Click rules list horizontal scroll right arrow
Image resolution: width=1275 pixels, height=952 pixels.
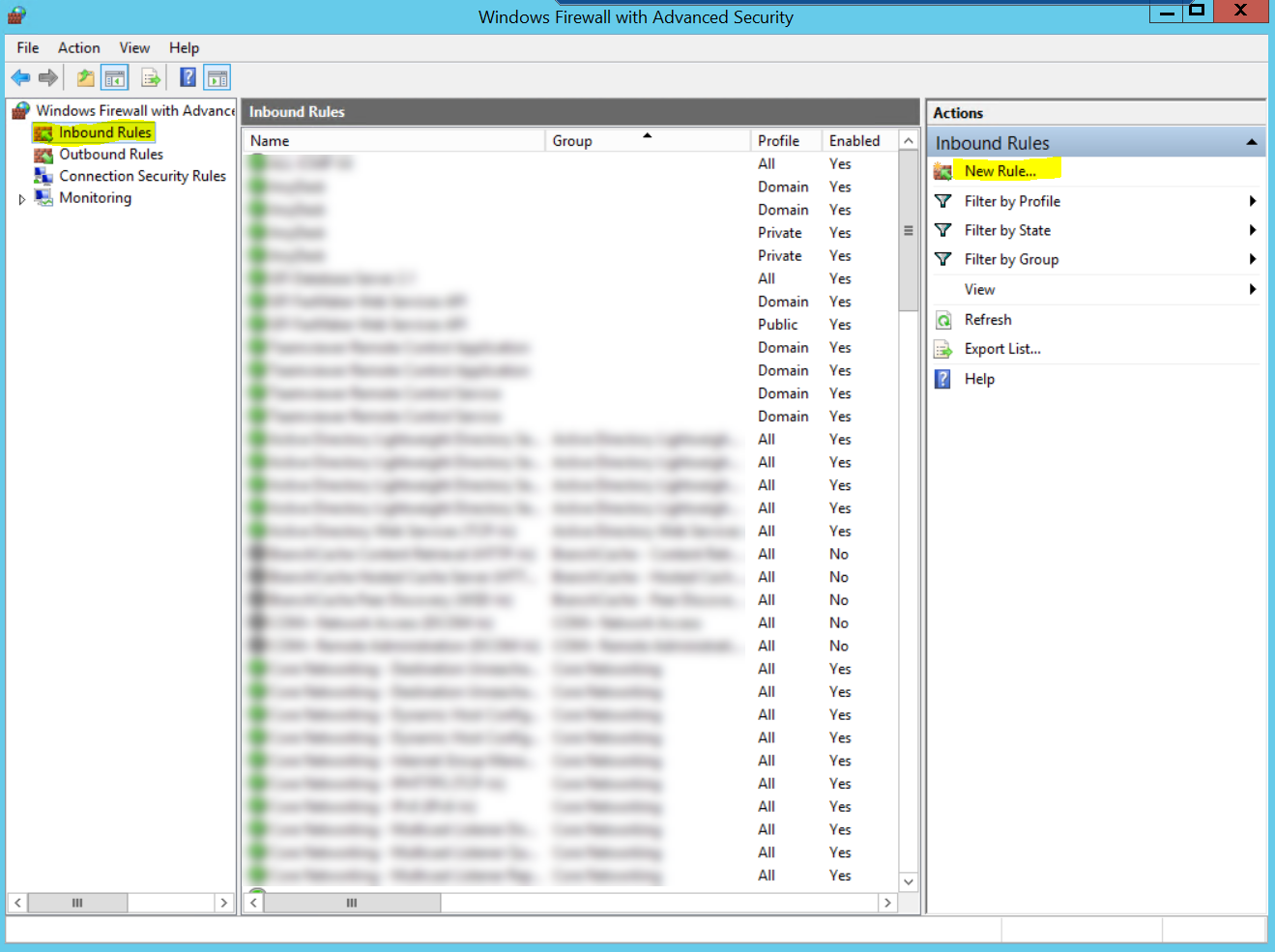tap(887, 903)
